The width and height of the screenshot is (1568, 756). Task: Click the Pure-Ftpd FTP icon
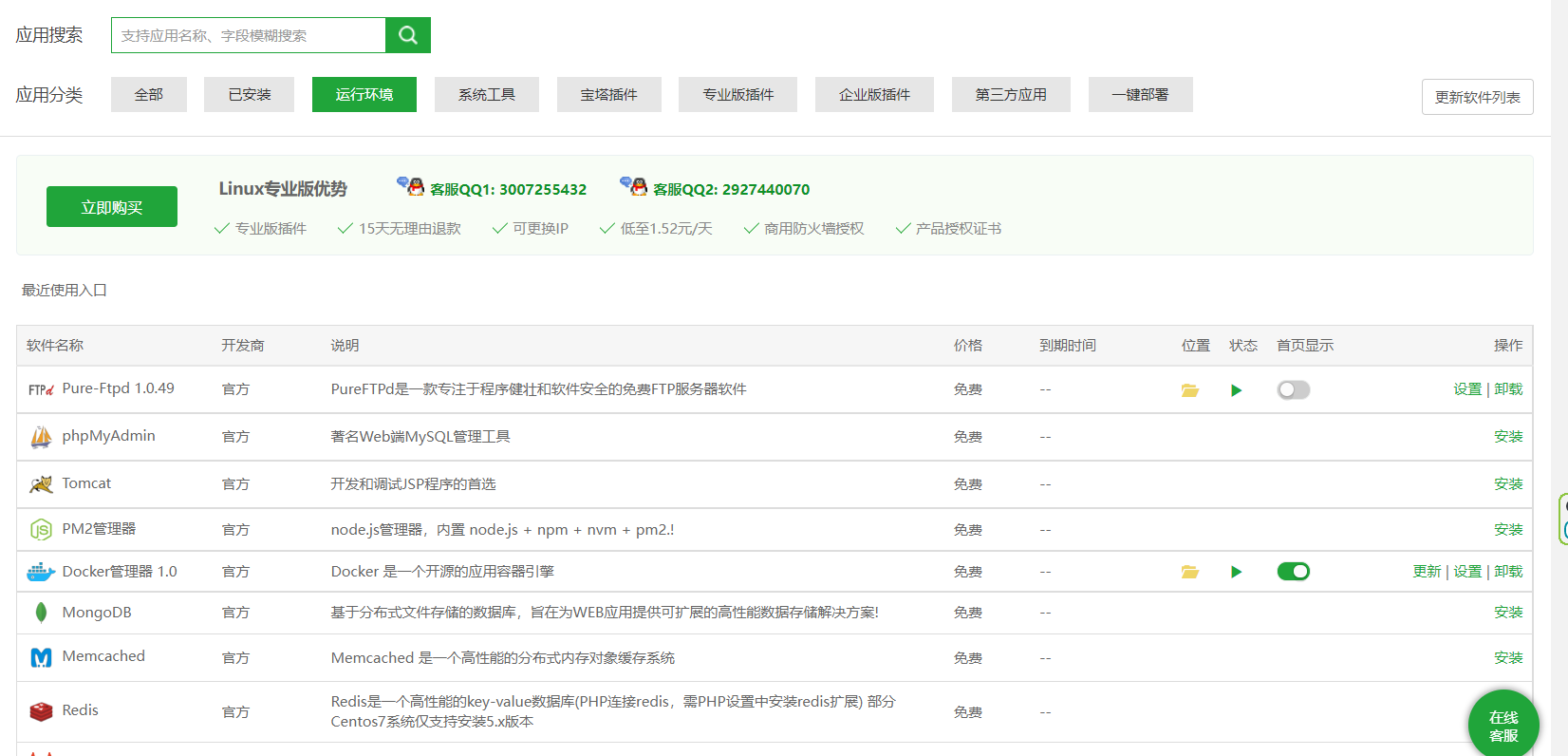point(41,389)
